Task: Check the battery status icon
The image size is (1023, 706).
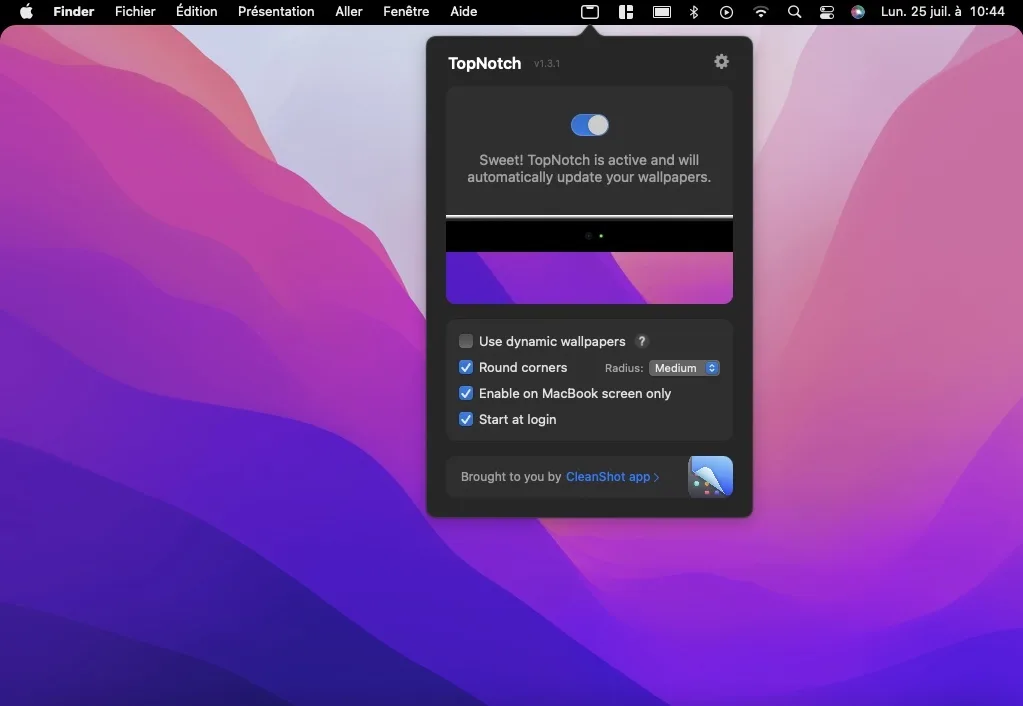Action: click(662, 12)
